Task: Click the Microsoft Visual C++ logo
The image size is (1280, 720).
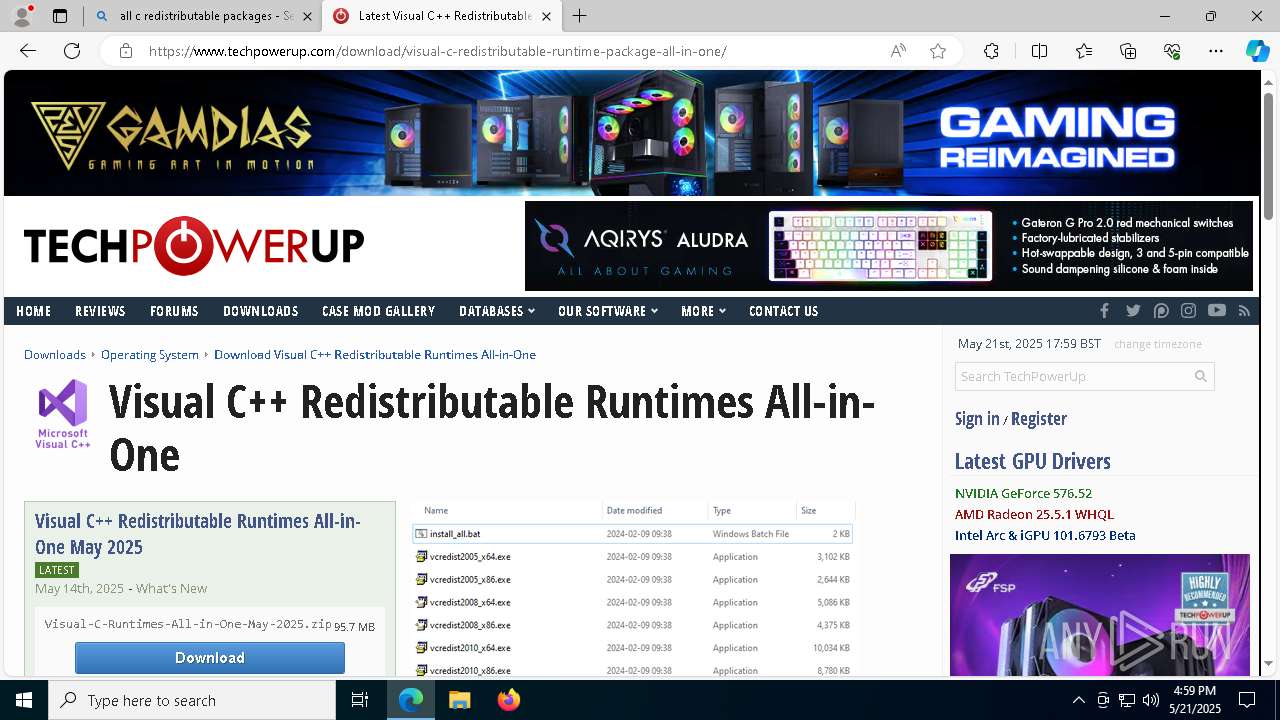Action: [63, 415]
